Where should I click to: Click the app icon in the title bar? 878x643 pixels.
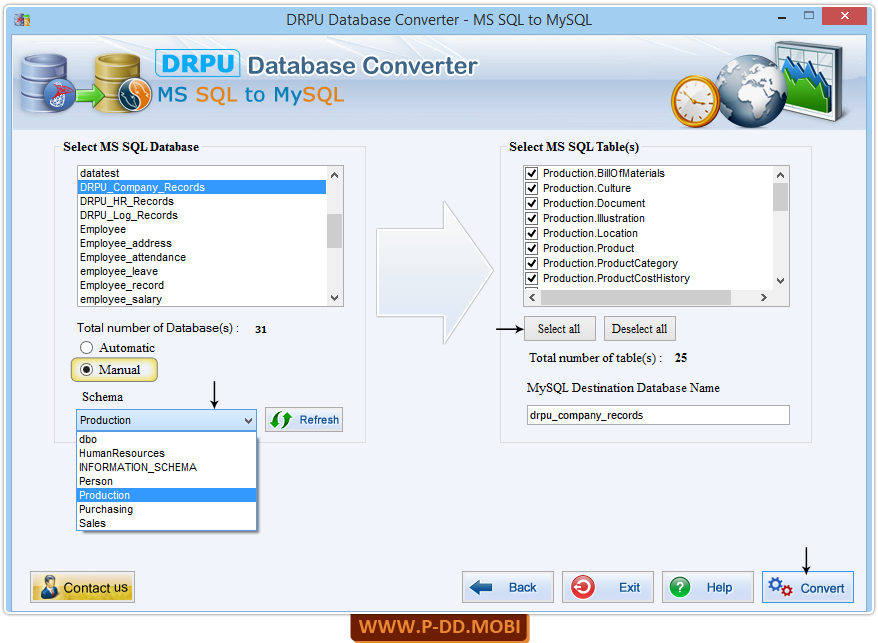click(x=22, y=20)
